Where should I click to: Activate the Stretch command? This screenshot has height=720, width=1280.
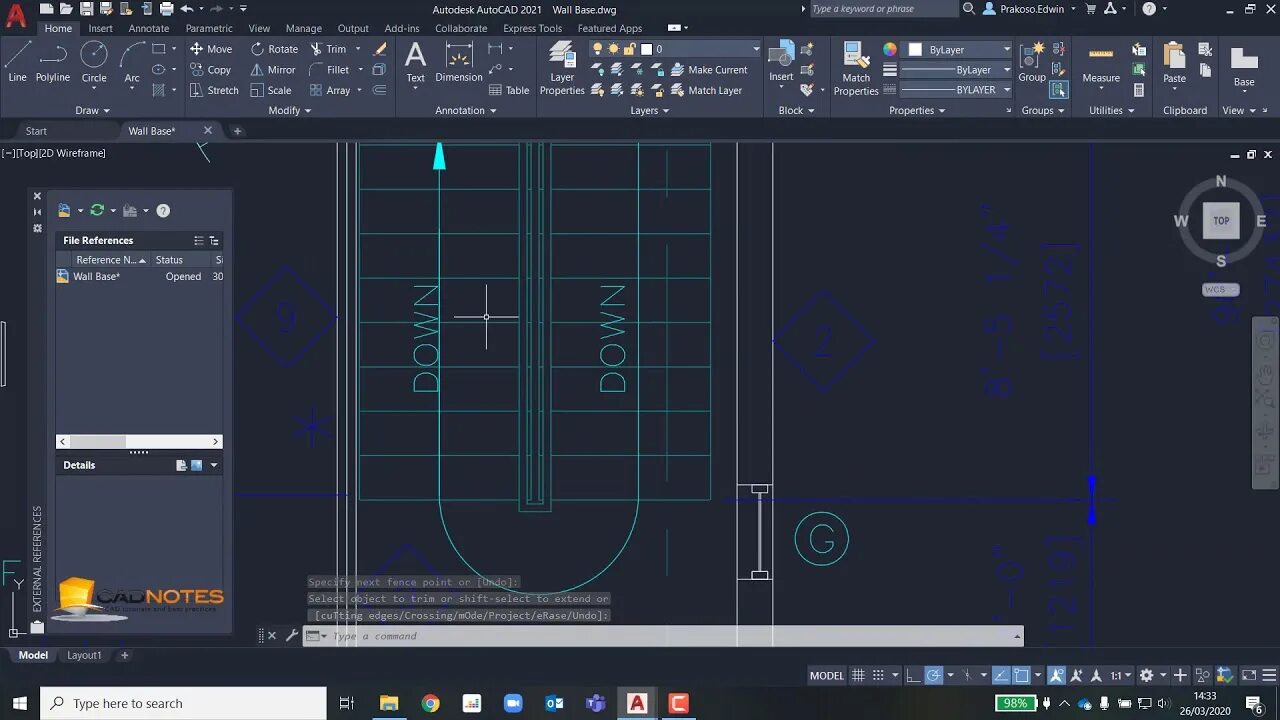click(214, 90)
